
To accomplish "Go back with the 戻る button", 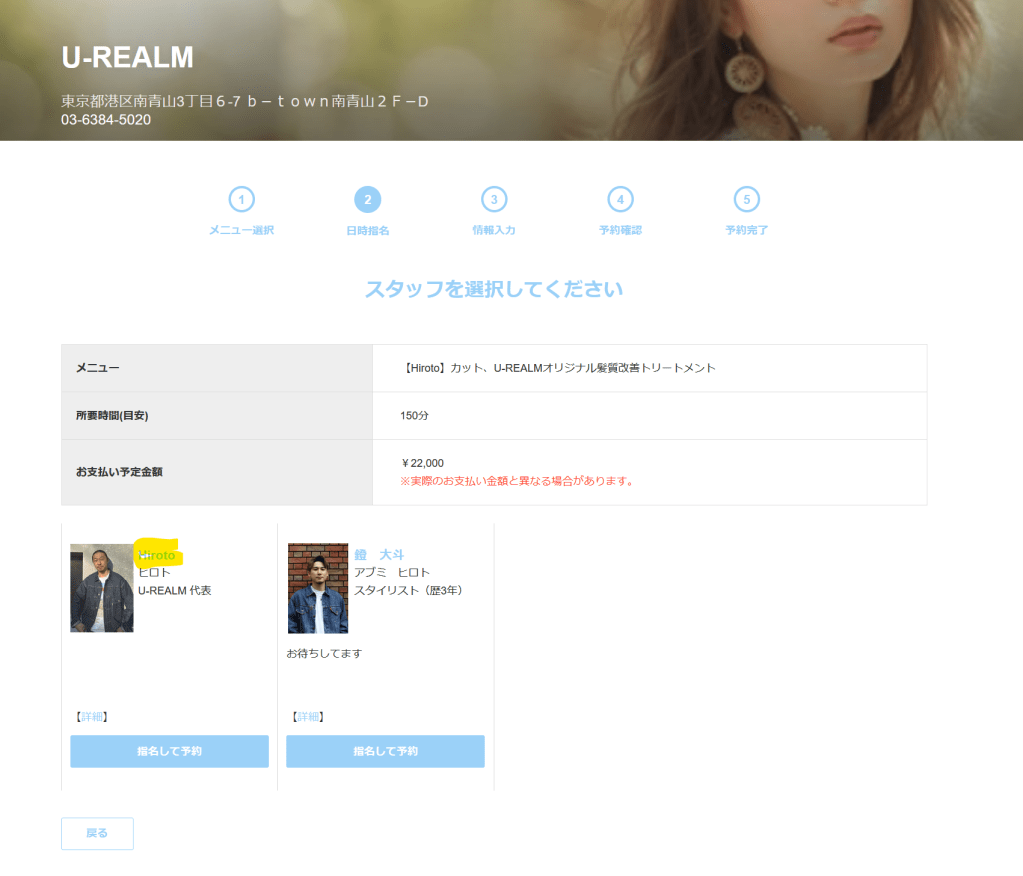I will (97, 833).
